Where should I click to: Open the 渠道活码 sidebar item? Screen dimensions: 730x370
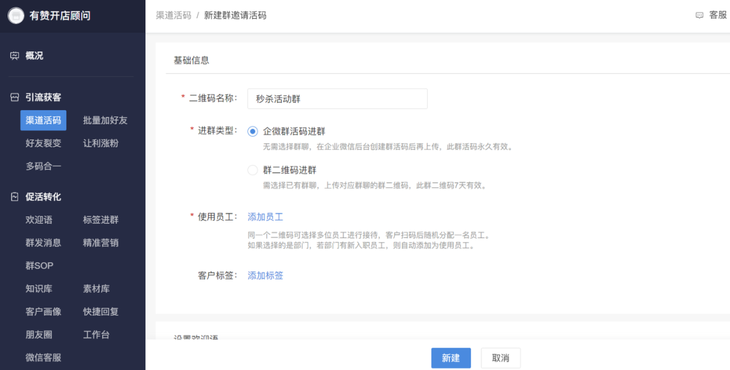[43, 121]
